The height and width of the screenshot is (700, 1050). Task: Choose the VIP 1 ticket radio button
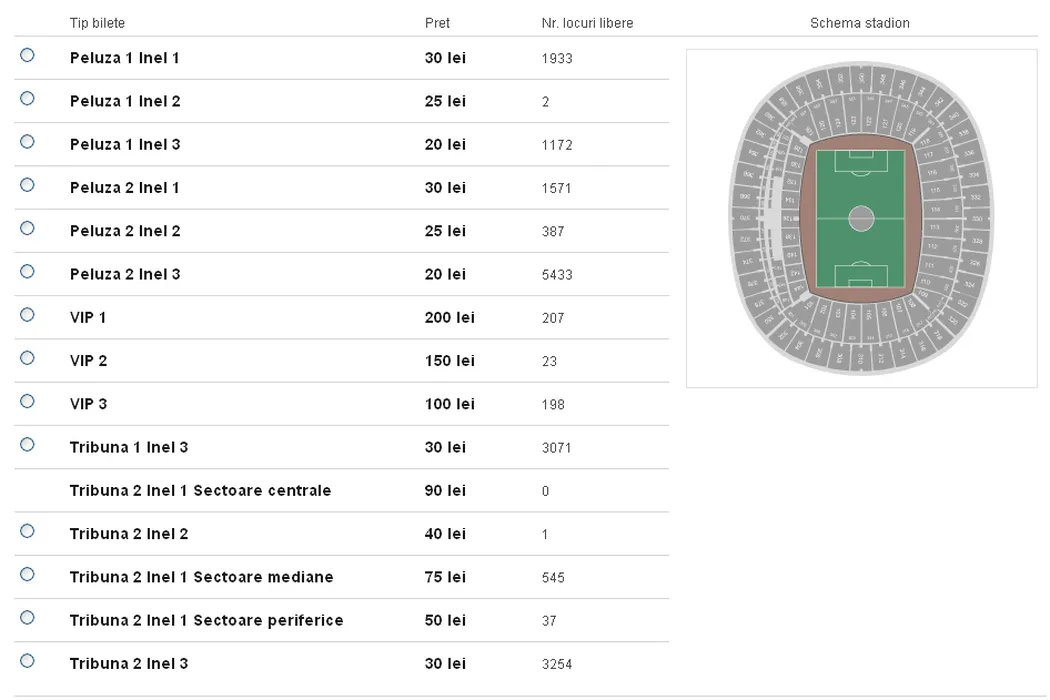click(x=27, y=315)
